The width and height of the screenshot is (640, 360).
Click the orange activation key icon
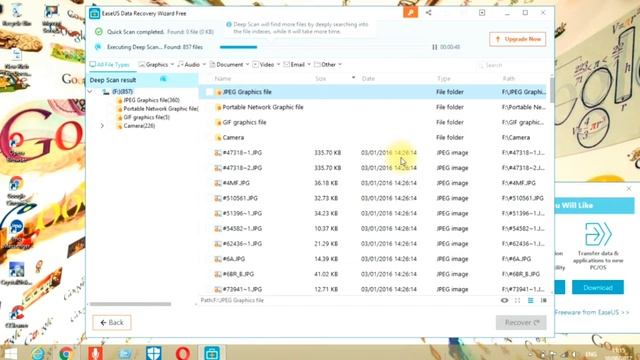pos(411,13)
